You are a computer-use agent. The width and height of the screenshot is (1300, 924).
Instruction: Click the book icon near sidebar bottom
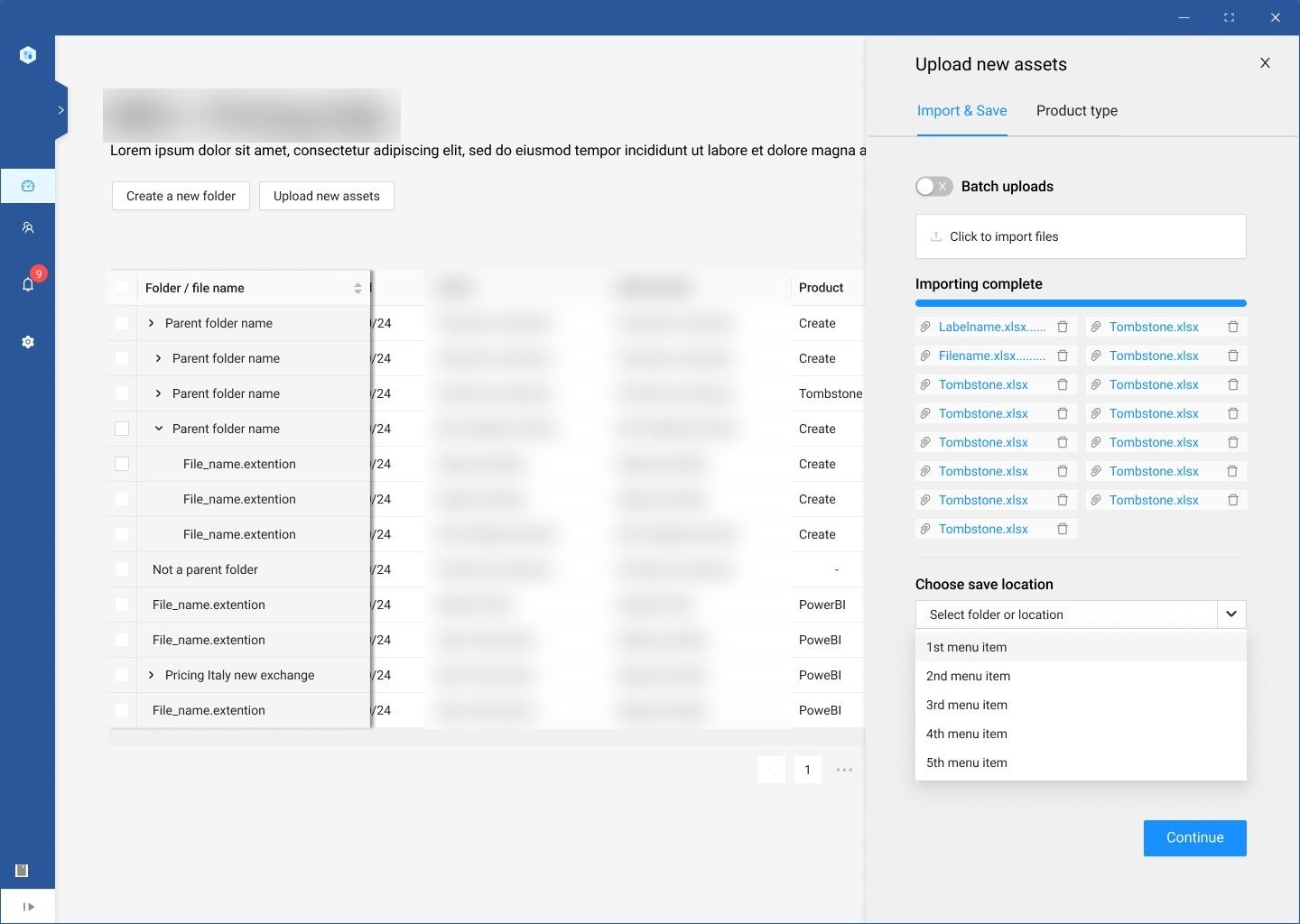[22, 871]
